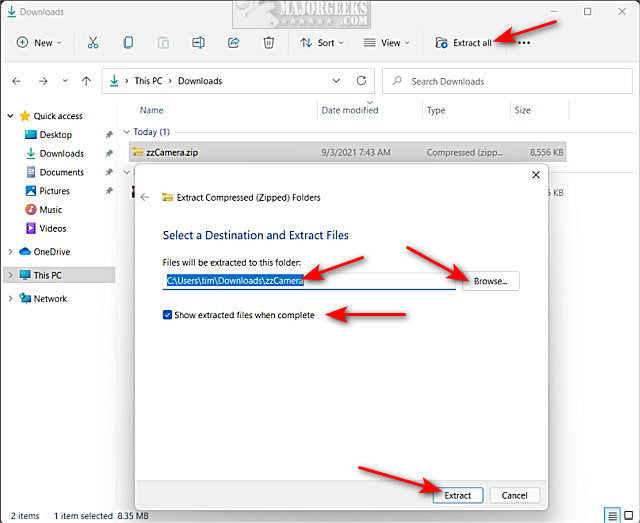Switch to details view icon in status bar
This screenshot has width=640, height=523.
613,516
